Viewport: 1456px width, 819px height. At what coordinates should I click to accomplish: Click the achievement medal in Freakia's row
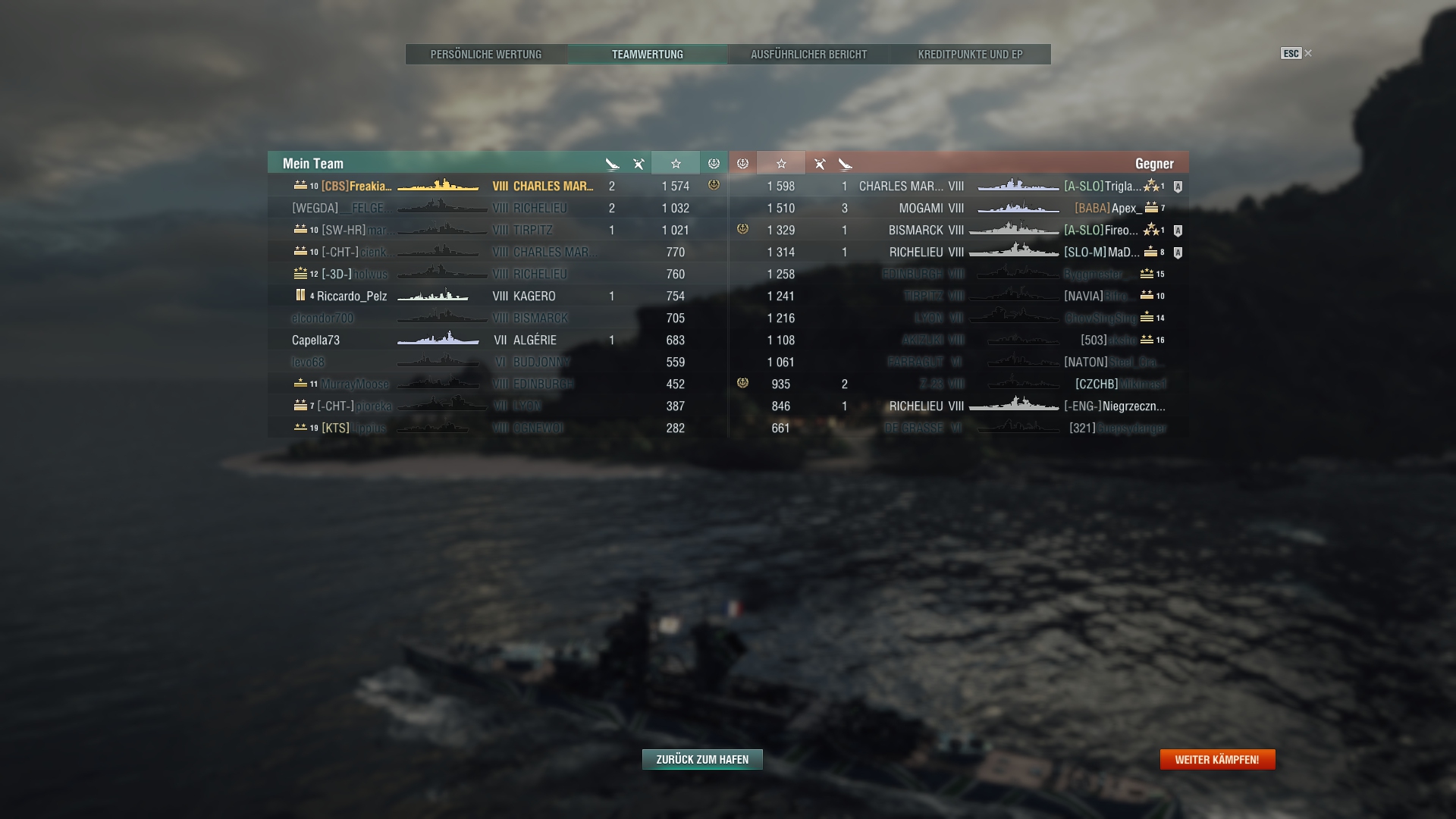(x=714, y=184)
